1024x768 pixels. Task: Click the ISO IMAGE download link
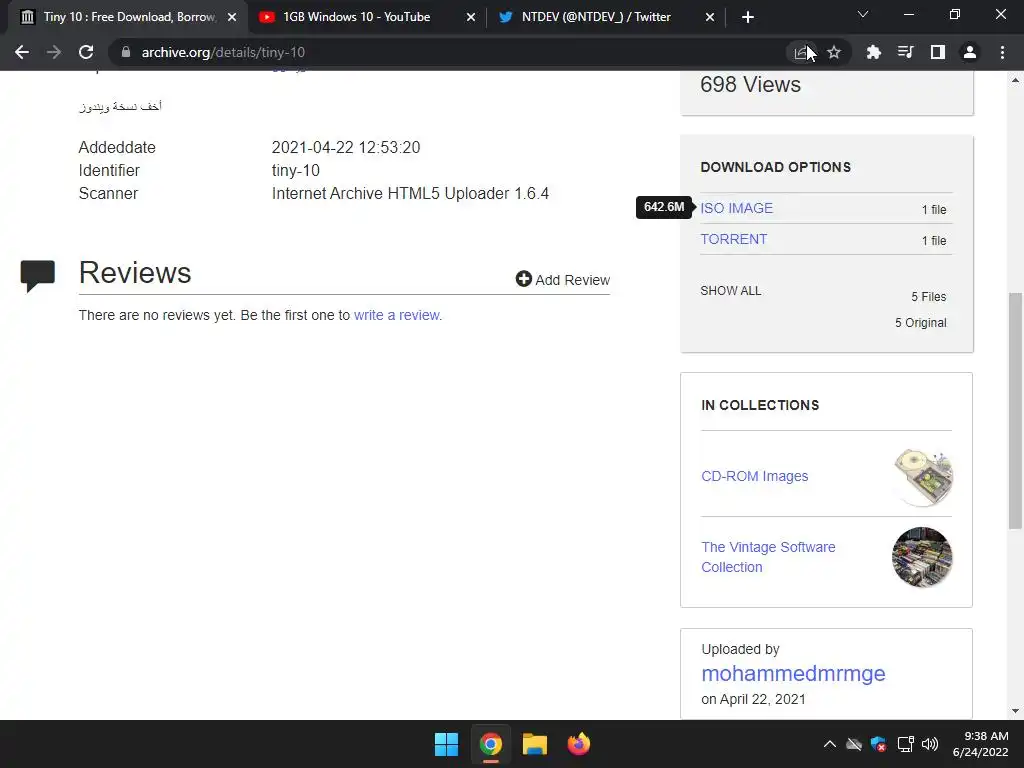click(x=736, y=208)
